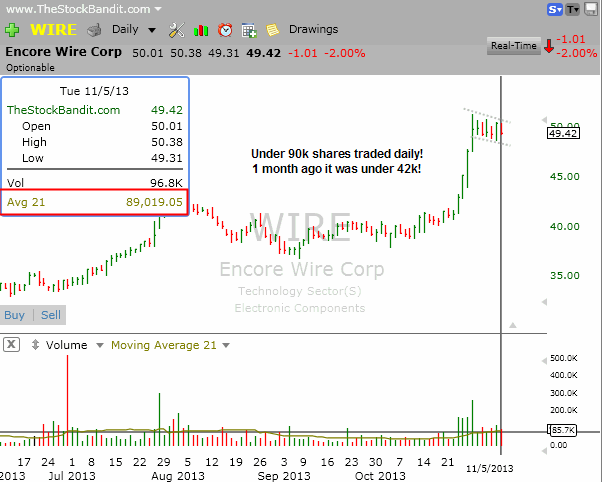Open the yellow sticky note icon

tap(272, 30)
